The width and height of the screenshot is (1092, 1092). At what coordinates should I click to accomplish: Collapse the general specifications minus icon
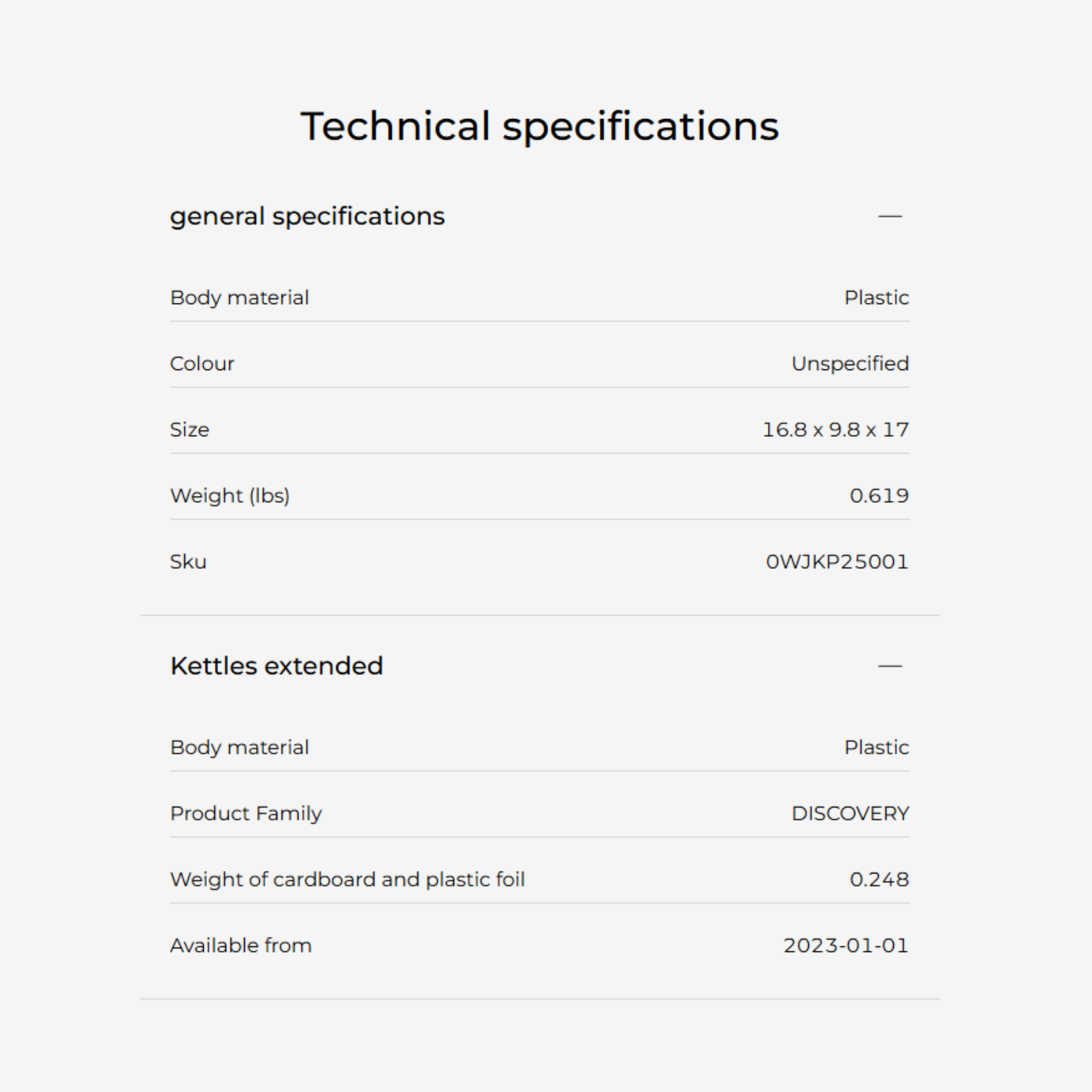(x=890, y=216)
